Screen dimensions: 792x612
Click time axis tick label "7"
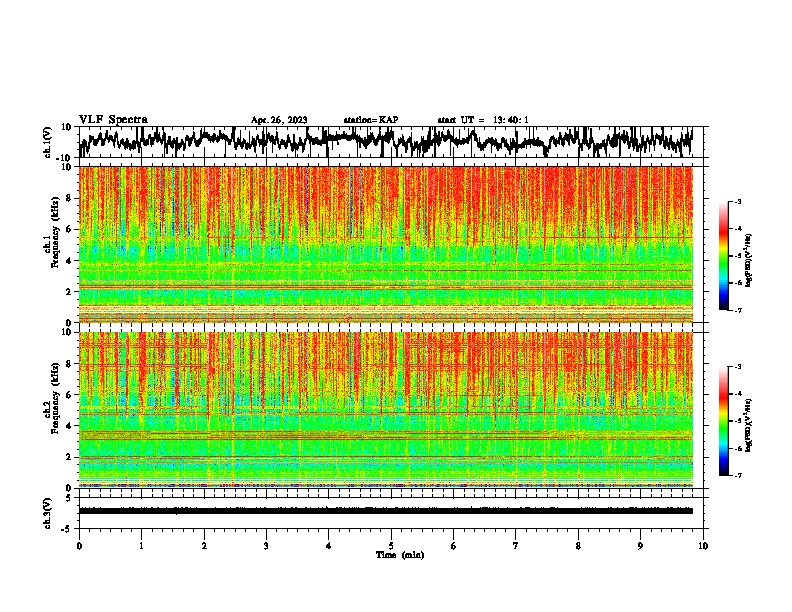coord(516,546)
